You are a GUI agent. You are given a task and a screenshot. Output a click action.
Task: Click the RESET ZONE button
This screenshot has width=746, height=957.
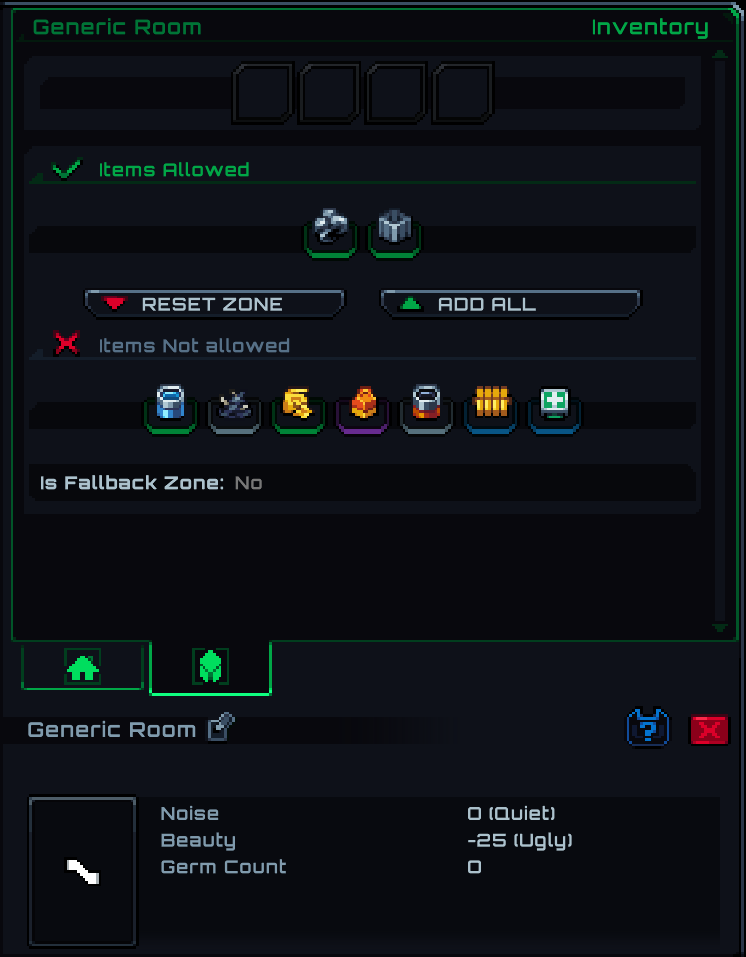(214, 304)
